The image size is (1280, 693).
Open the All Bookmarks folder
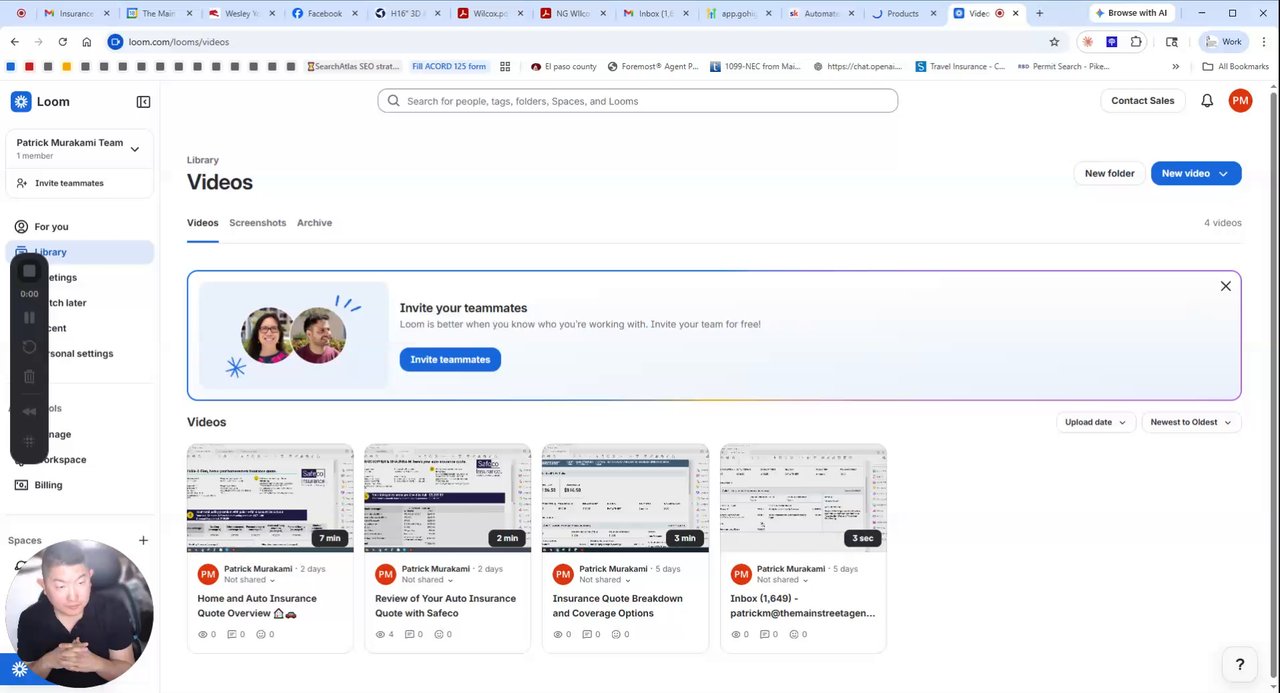(x=1235, y=67)
